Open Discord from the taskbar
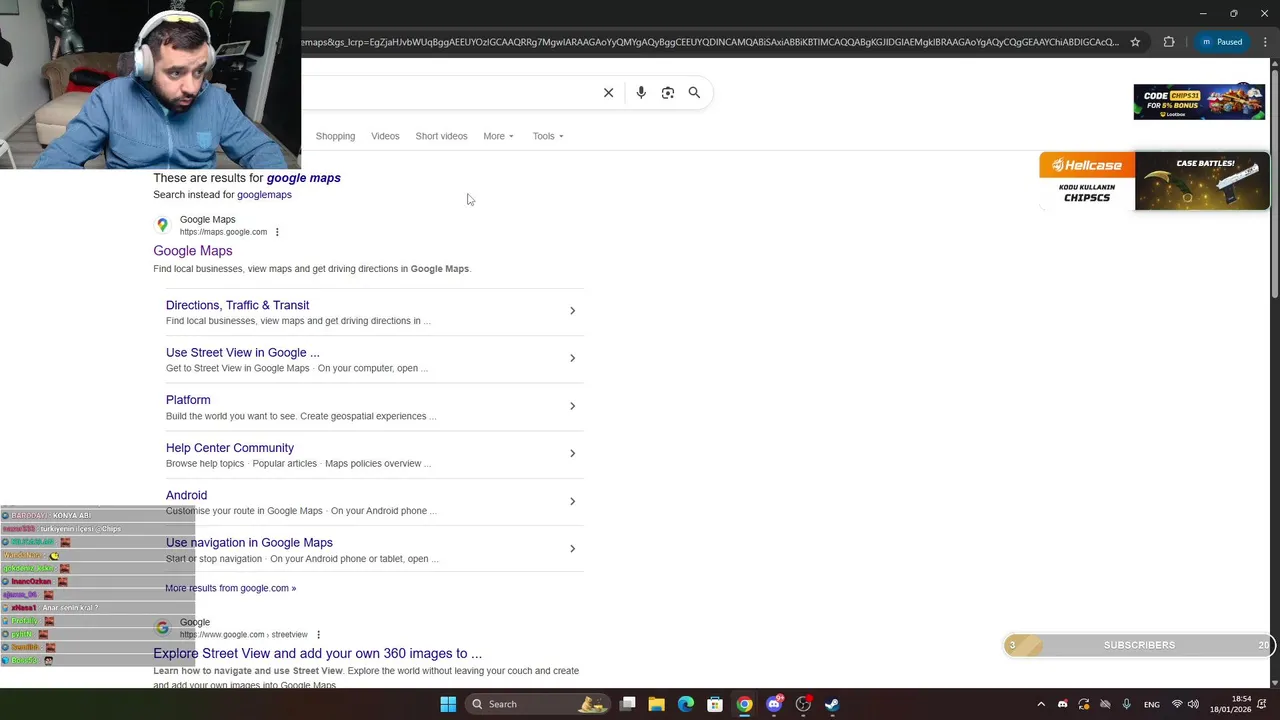The height and width of the screenshot is (720, 1280). coord(774,704)
